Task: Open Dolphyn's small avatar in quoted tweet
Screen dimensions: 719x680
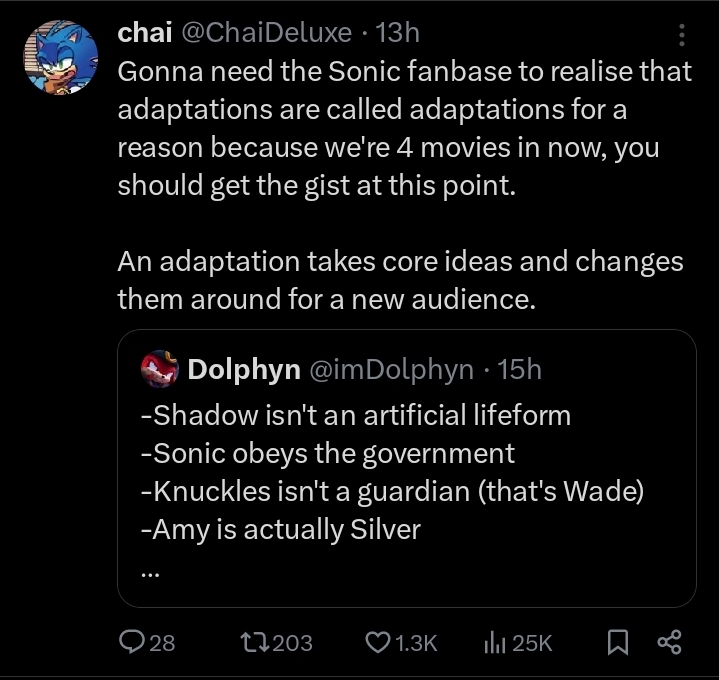Action: [159, 369]
